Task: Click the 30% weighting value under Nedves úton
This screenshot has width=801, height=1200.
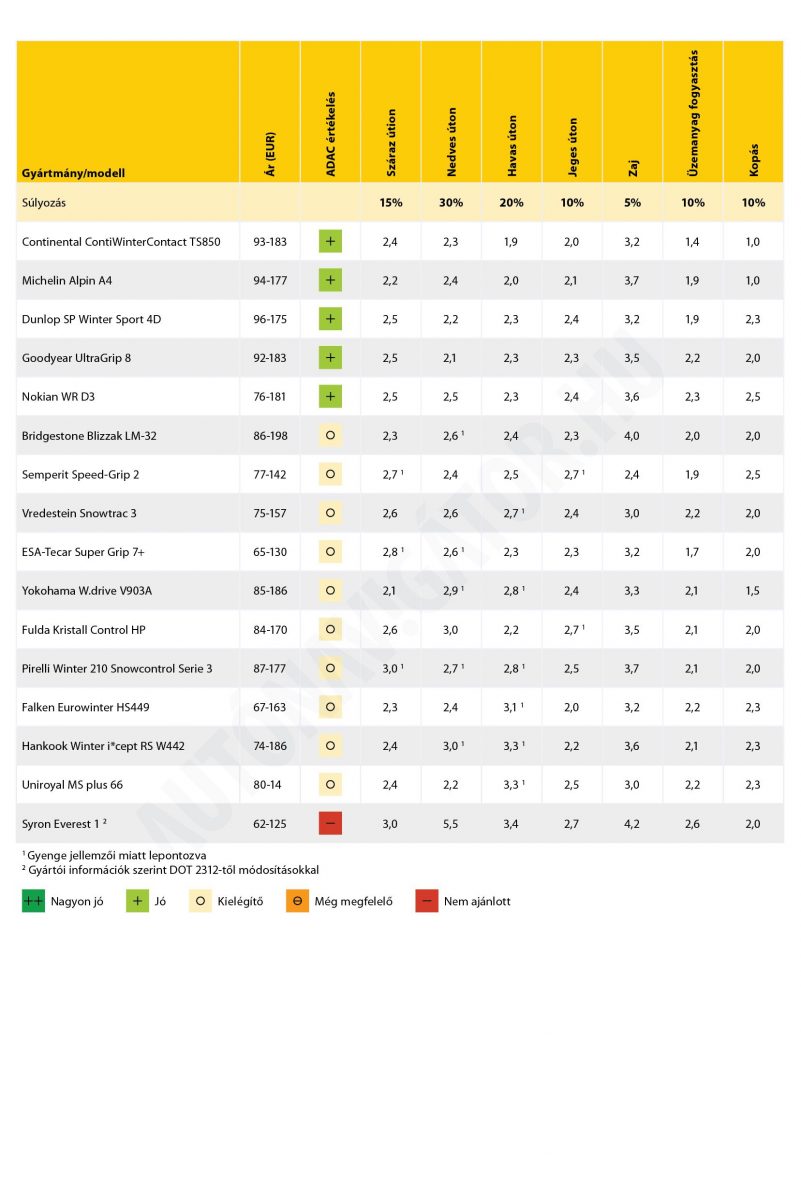Action: pyautogui.click(x=451, y=203)
